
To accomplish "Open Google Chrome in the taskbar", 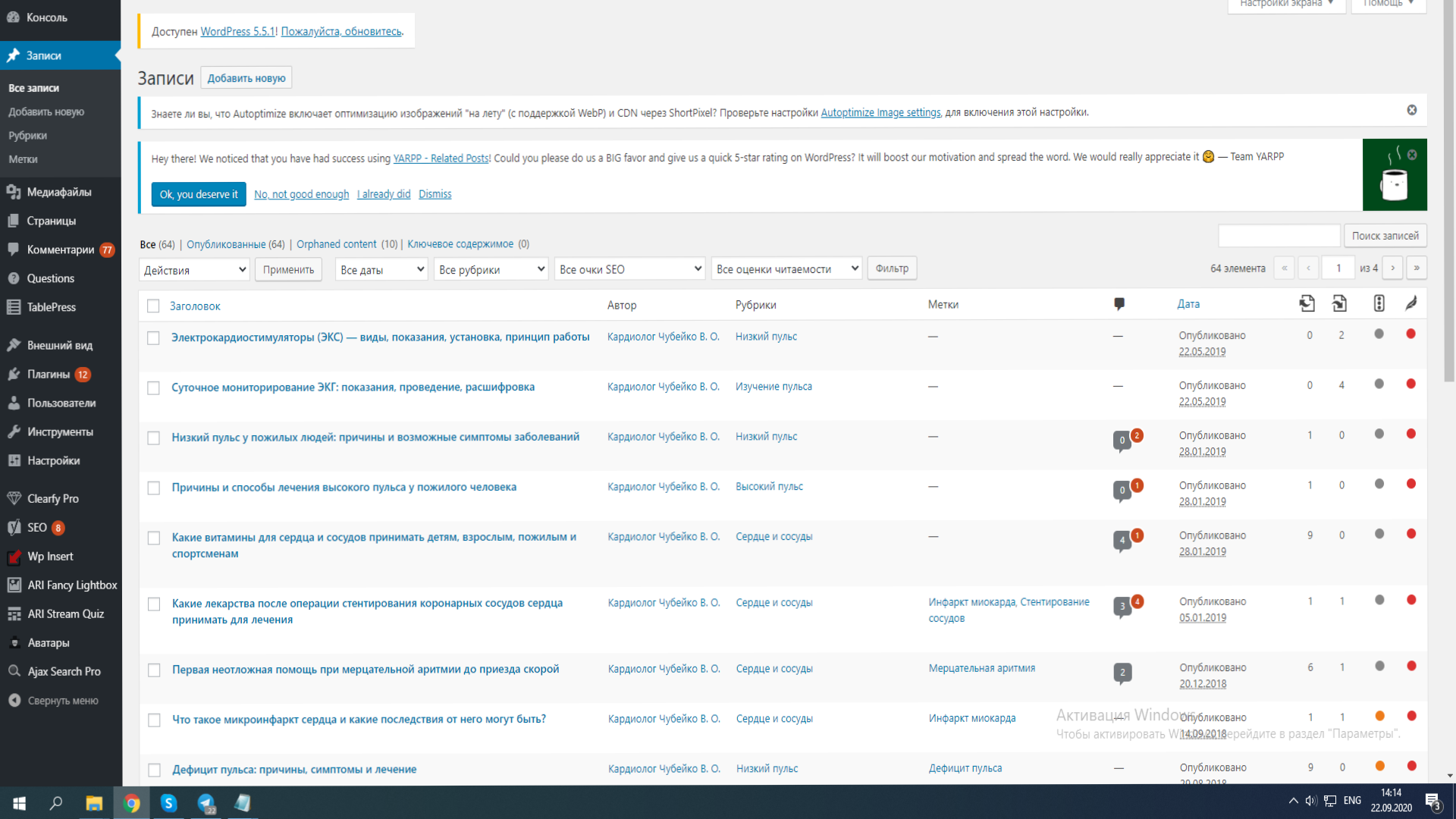I will pos(131,803).
